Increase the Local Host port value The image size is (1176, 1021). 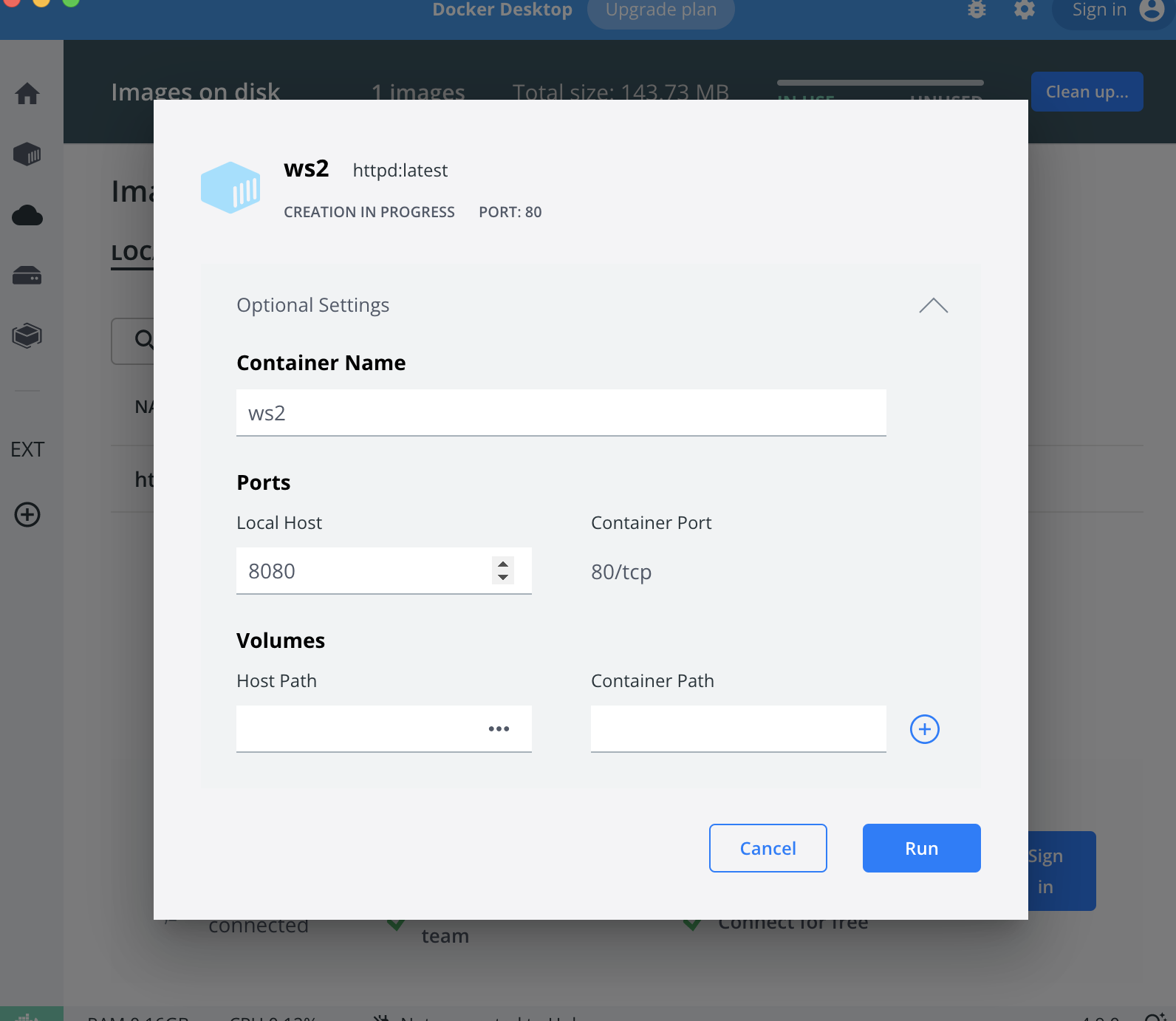[503, 564]
